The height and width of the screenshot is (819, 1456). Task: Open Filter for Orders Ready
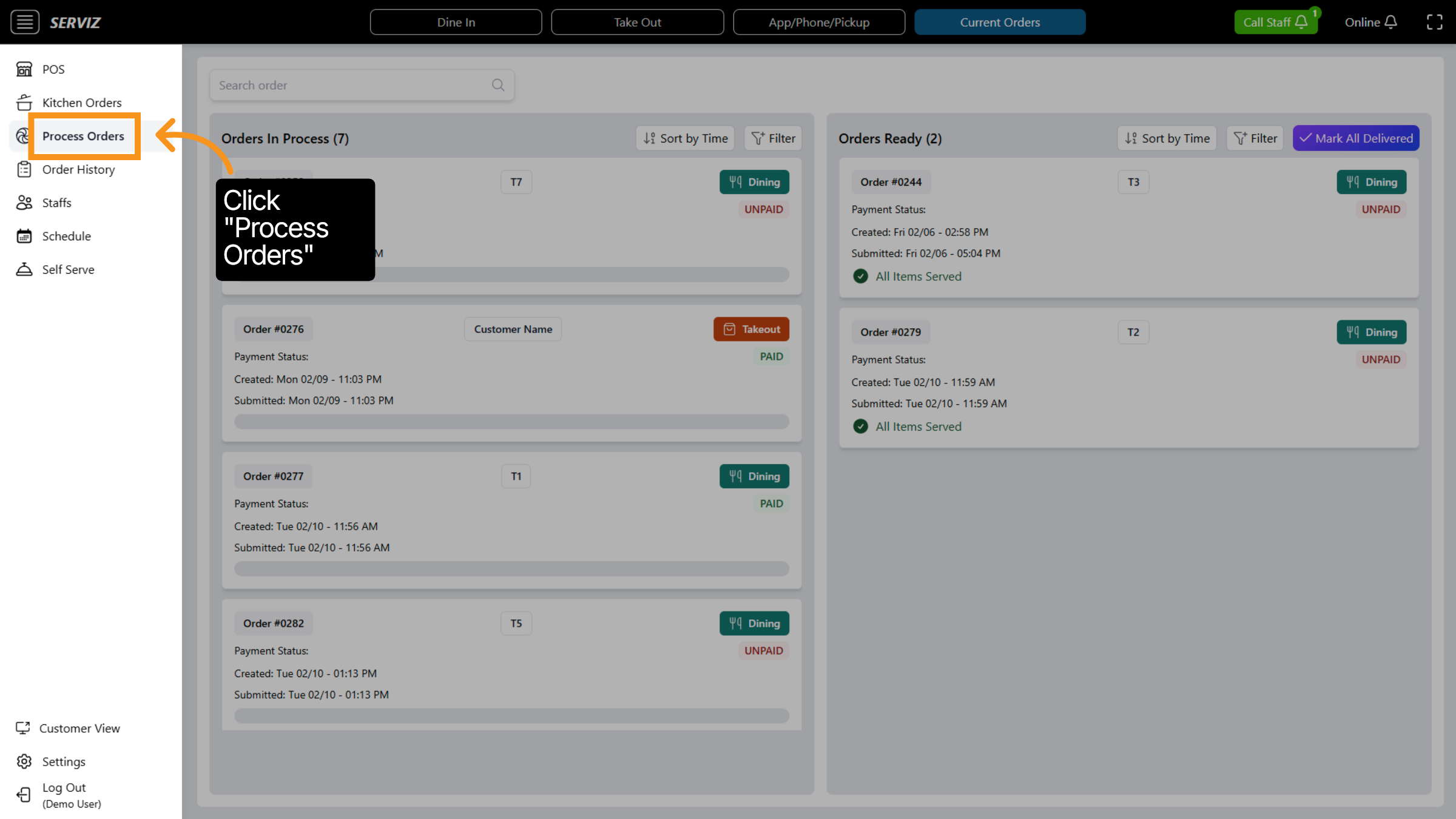point(1255,138)
